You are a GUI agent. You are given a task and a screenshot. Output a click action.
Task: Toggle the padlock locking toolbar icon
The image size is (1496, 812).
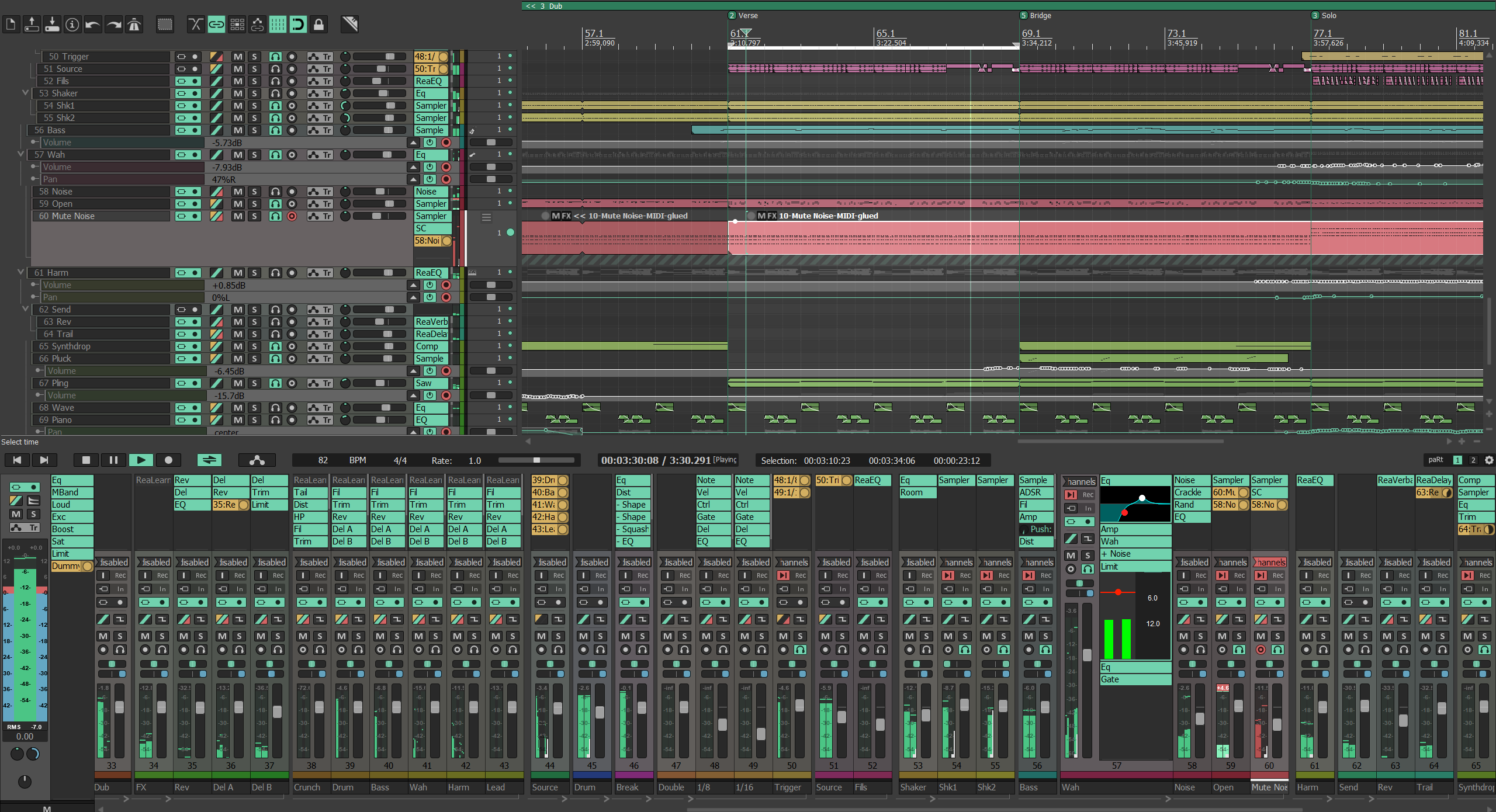click(x=318, y=25)
